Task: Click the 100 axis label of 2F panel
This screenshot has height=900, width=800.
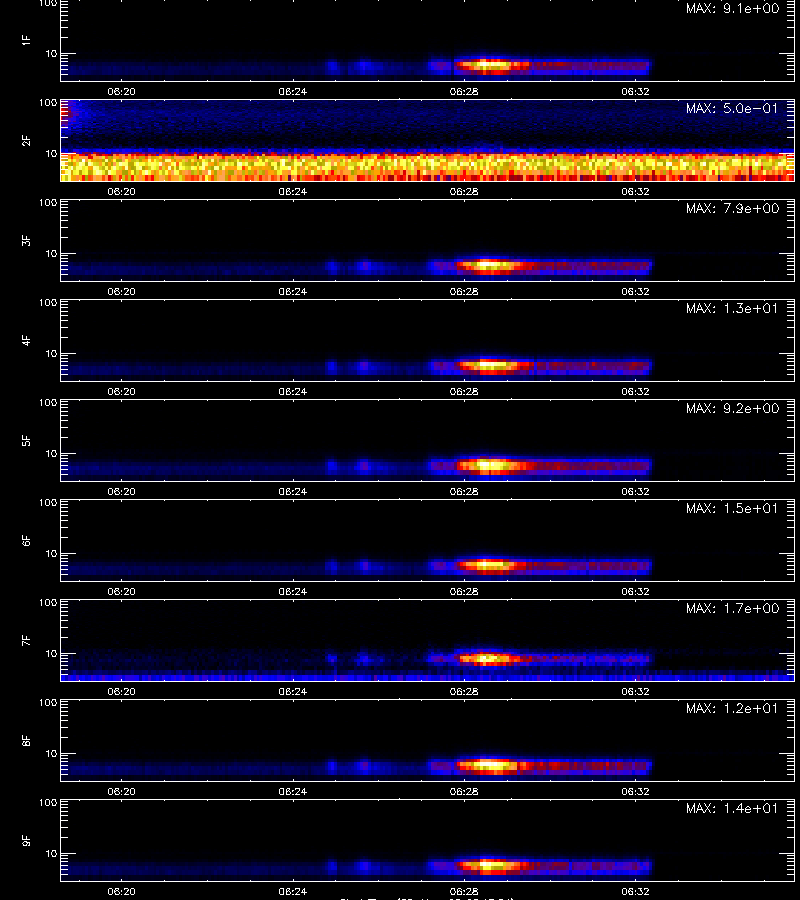Action: 48,103
